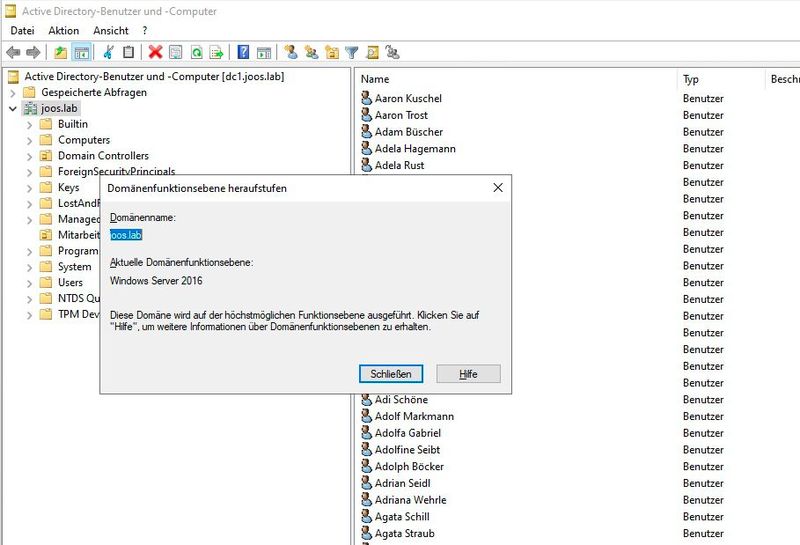Viewport: 800px width, 545px height.
Task: Click the user icon beside Adolf Markmann
Action: pyautogui.click(x=366, y=416)
